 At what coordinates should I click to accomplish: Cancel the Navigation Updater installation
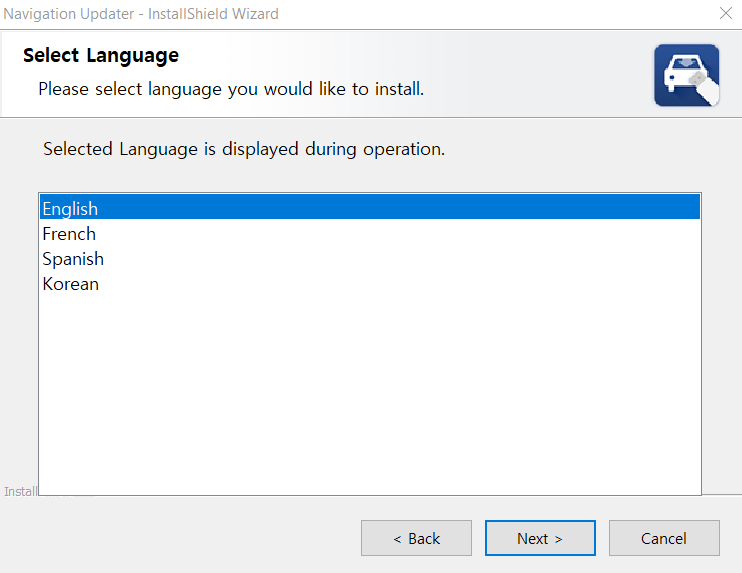[x=664, y=538]
